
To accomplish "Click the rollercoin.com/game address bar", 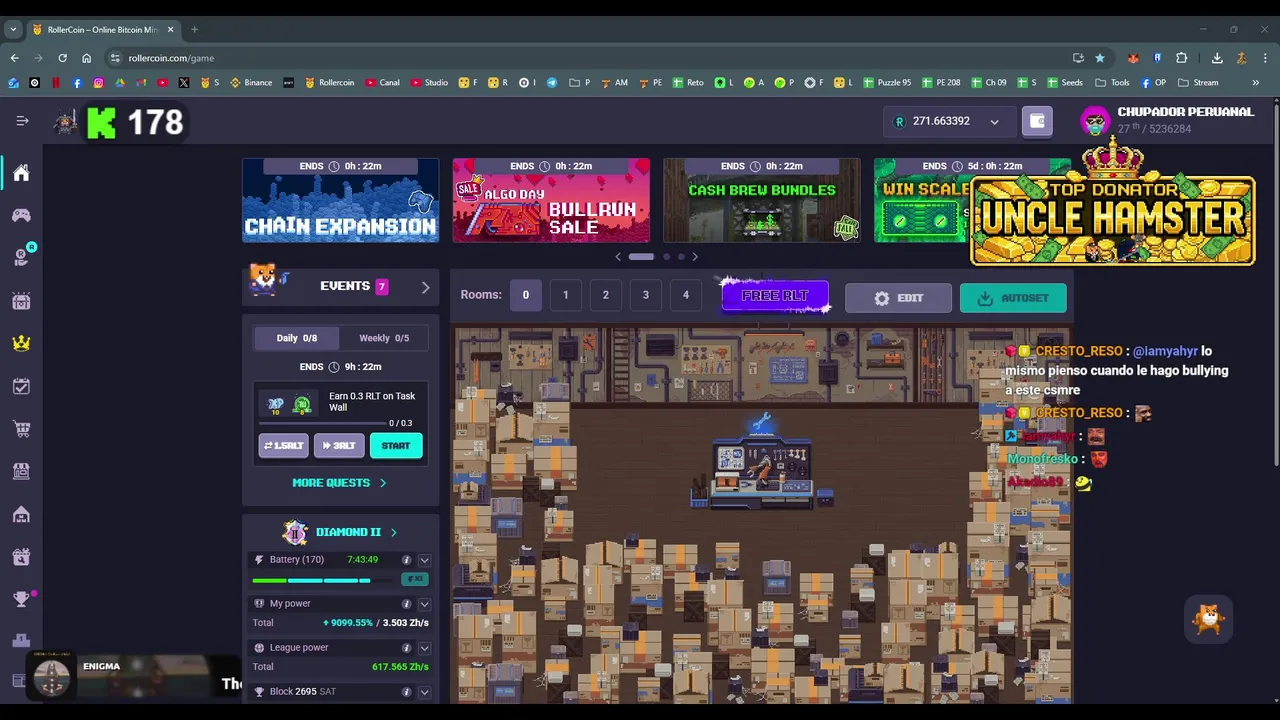I will tap(590, 58).
